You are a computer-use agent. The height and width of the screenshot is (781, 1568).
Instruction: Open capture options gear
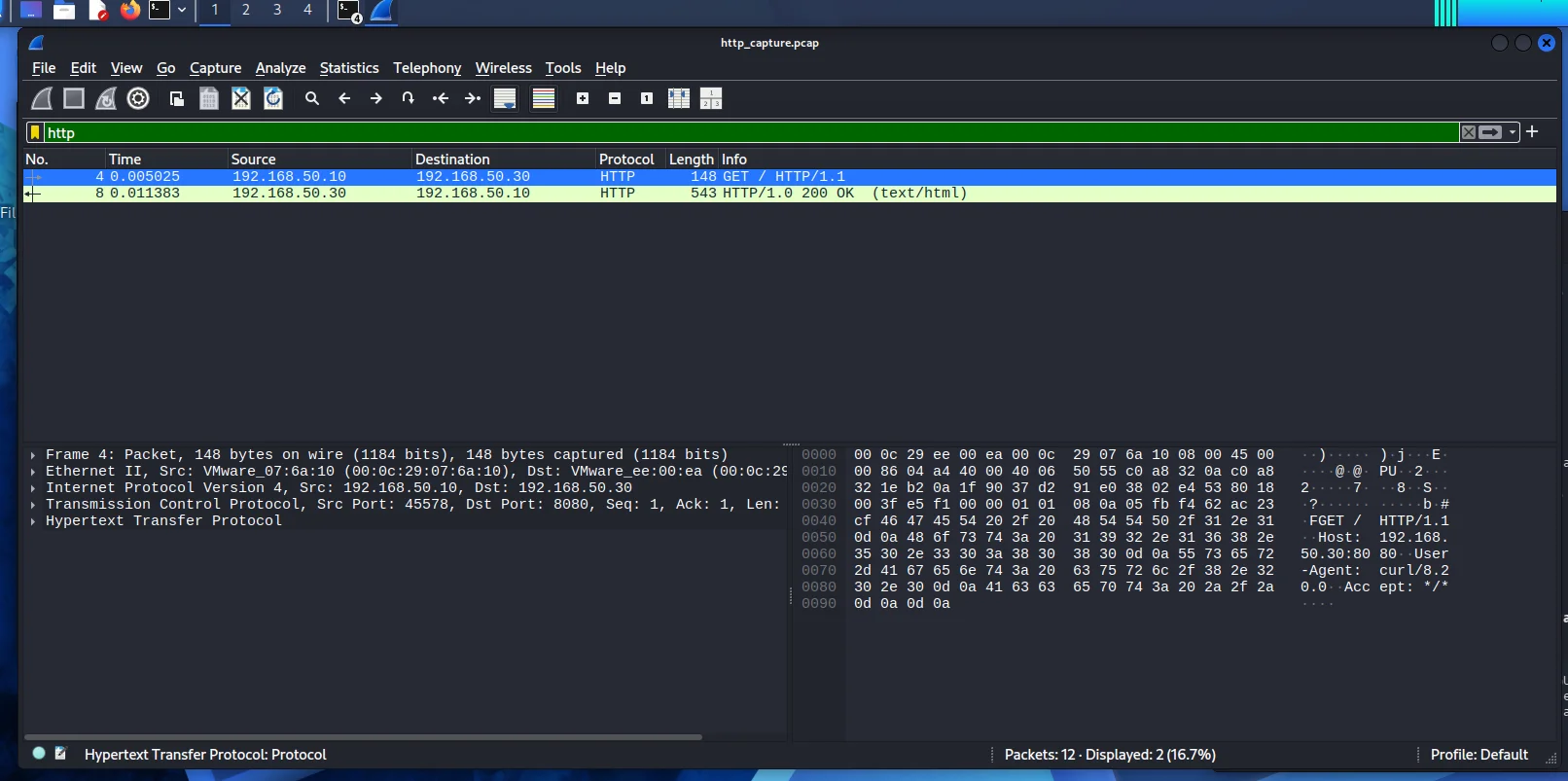(138, 98)
